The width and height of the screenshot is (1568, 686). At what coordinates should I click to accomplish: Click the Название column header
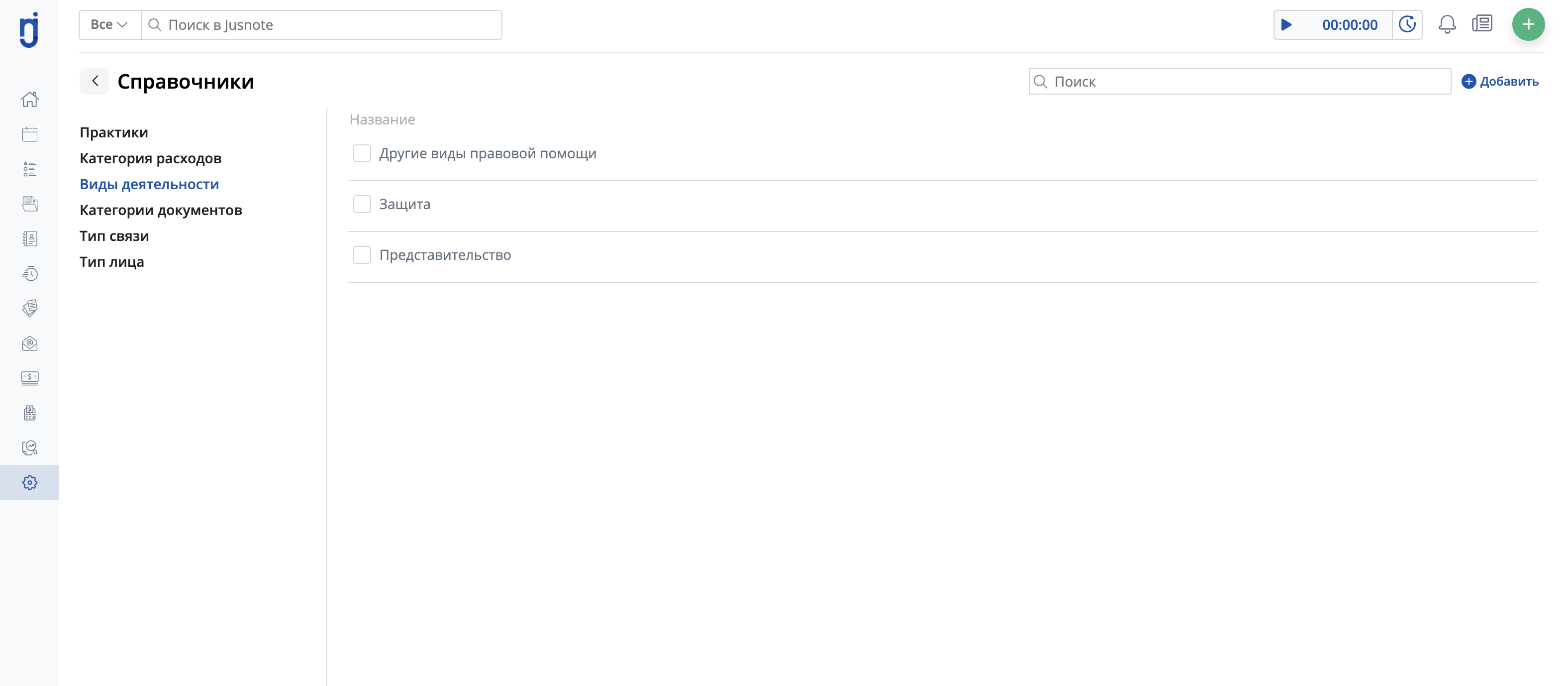(382, 119)
